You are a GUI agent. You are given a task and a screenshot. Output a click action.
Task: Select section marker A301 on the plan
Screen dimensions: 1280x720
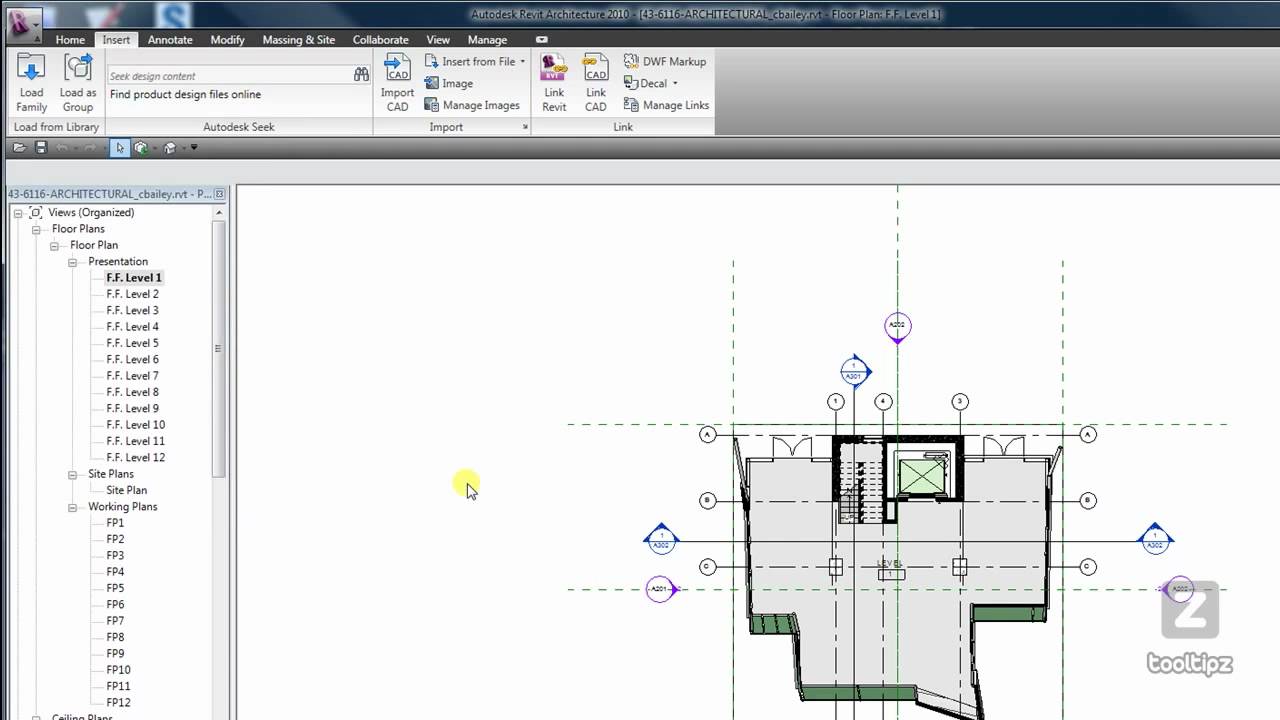click(x=853, y=372)
